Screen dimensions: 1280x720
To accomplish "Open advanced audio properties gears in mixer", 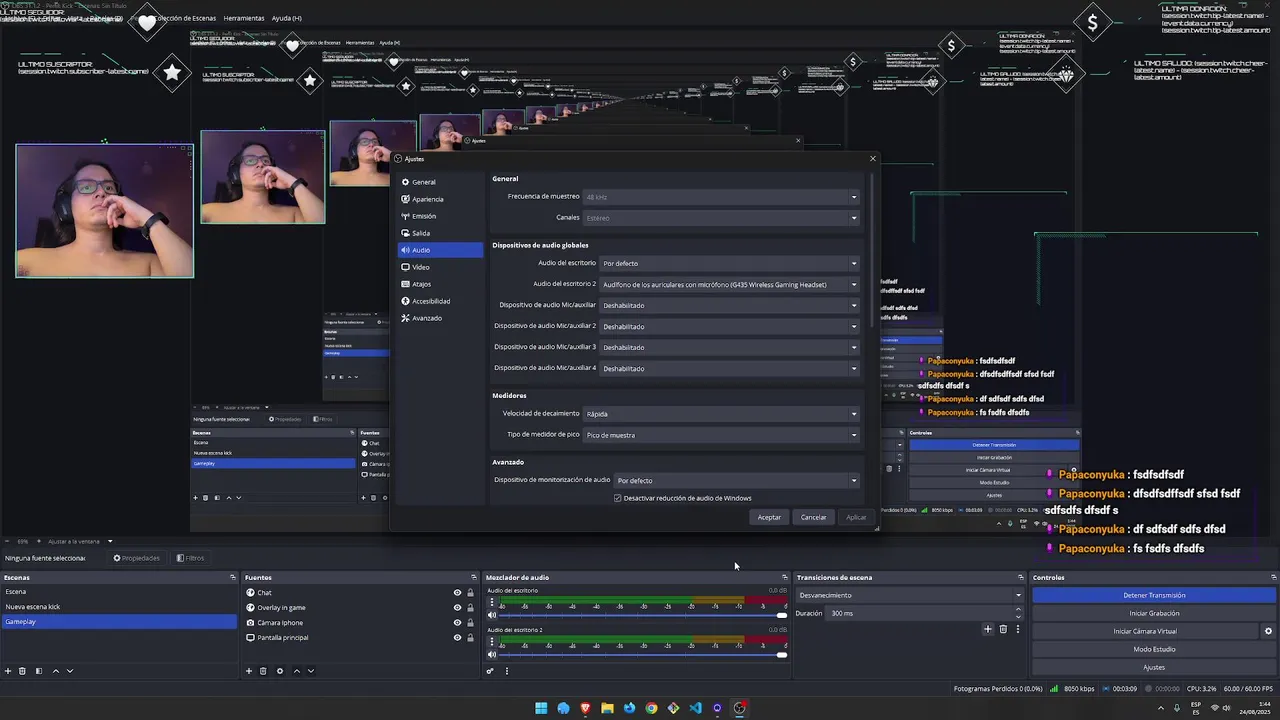I will point(490,671).
